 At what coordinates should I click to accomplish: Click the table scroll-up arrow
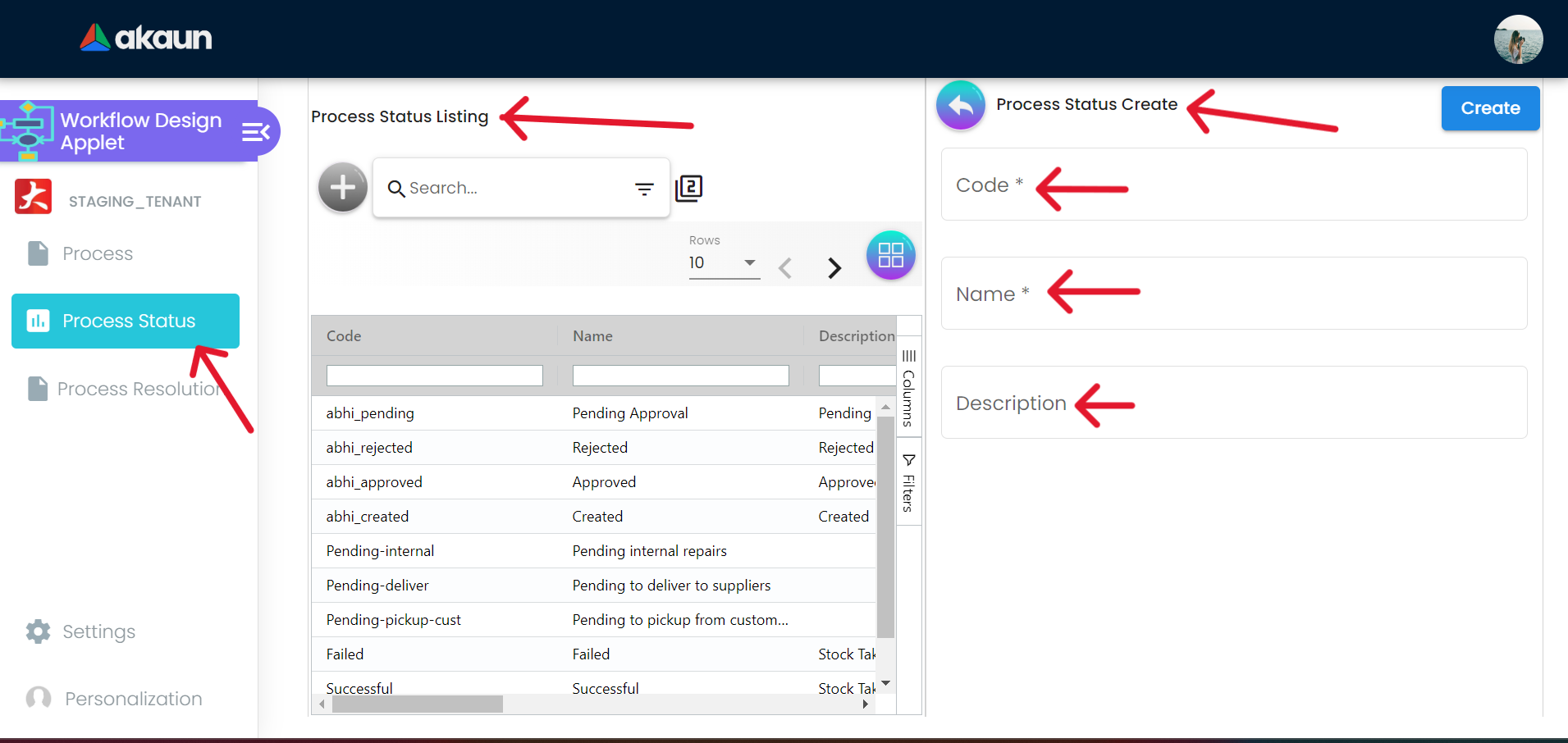pos(885,407)
